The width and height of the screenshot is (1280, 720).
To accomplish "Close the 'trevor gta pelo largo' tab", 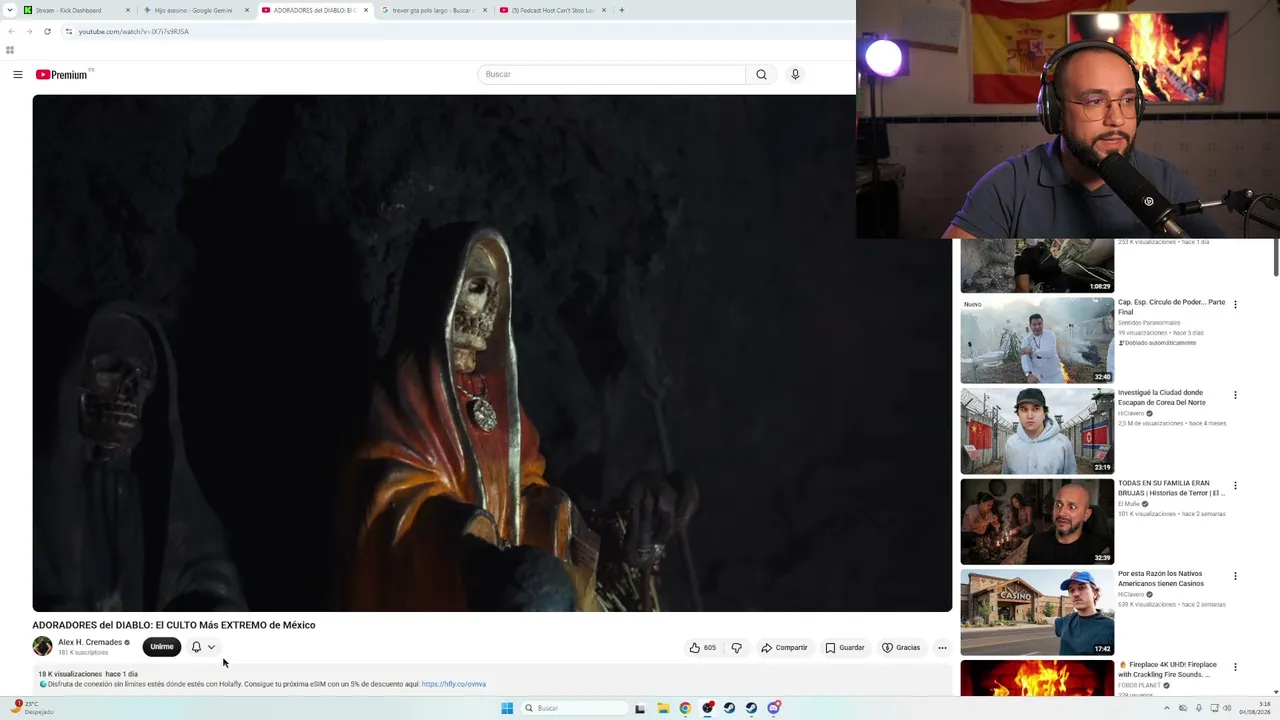I will tap(485, 10).
